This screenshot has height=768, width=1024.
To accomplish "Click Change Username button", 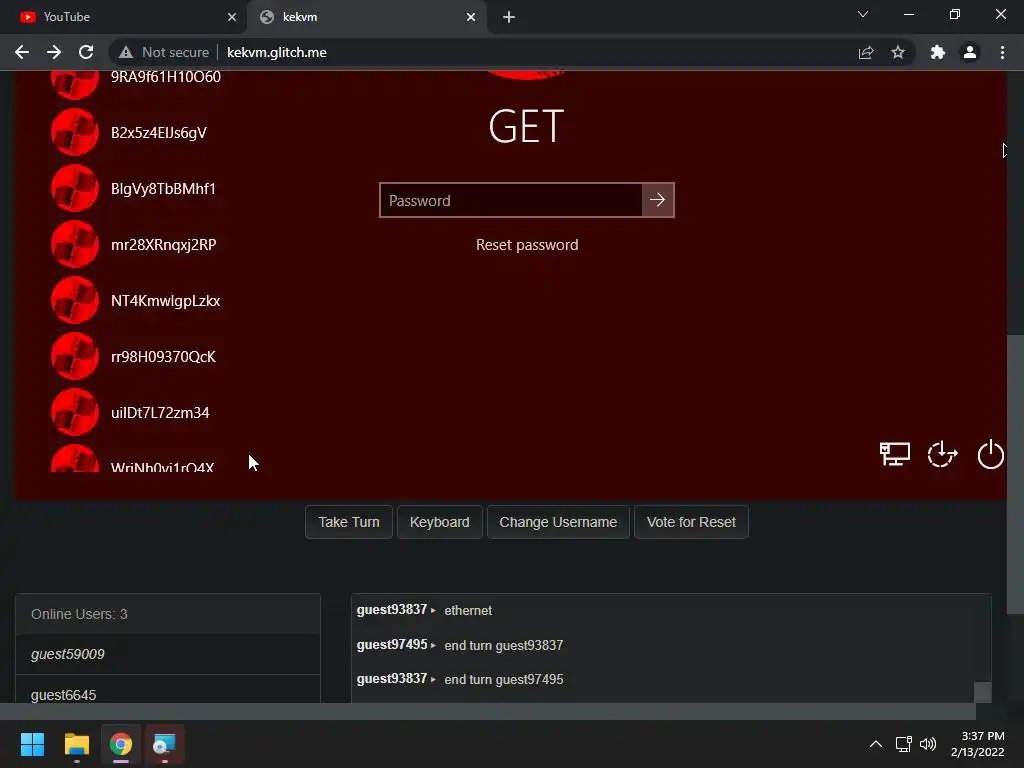I will [x=558, y=522].
